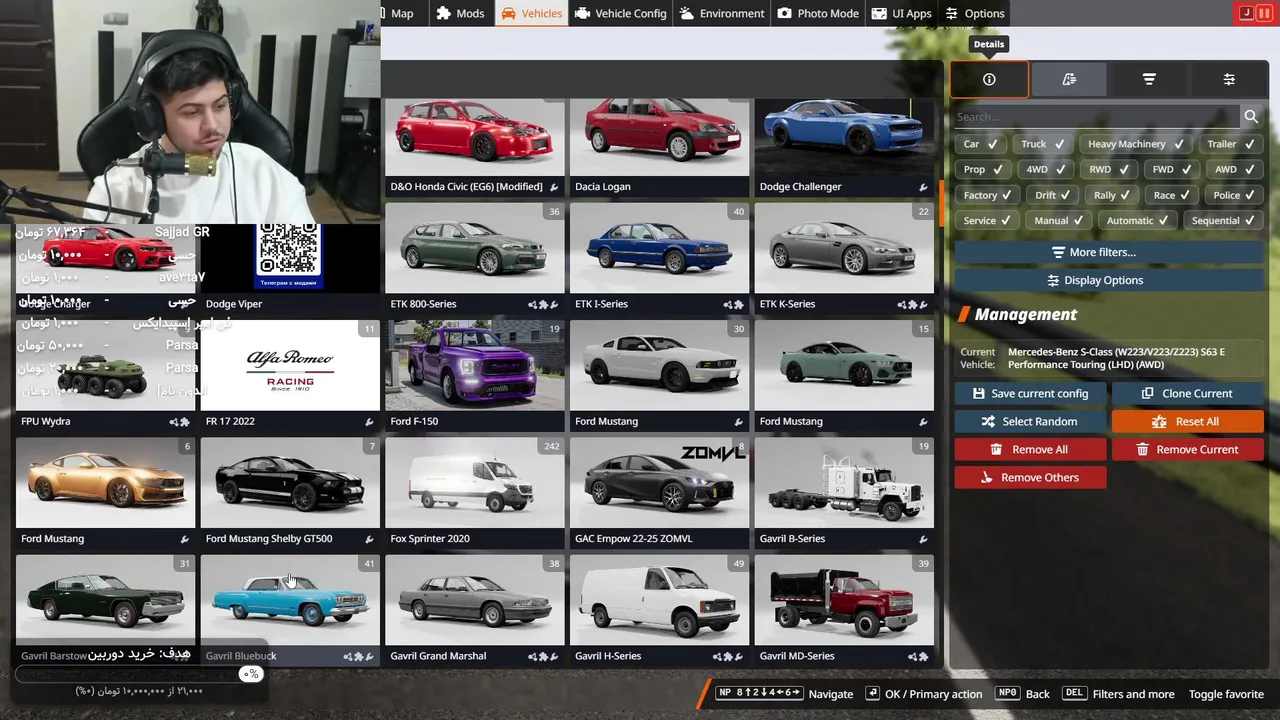Open the sorting tab icon
Image resolution: width=1280 pixels, height=720 pixels.
point(1149,80)
